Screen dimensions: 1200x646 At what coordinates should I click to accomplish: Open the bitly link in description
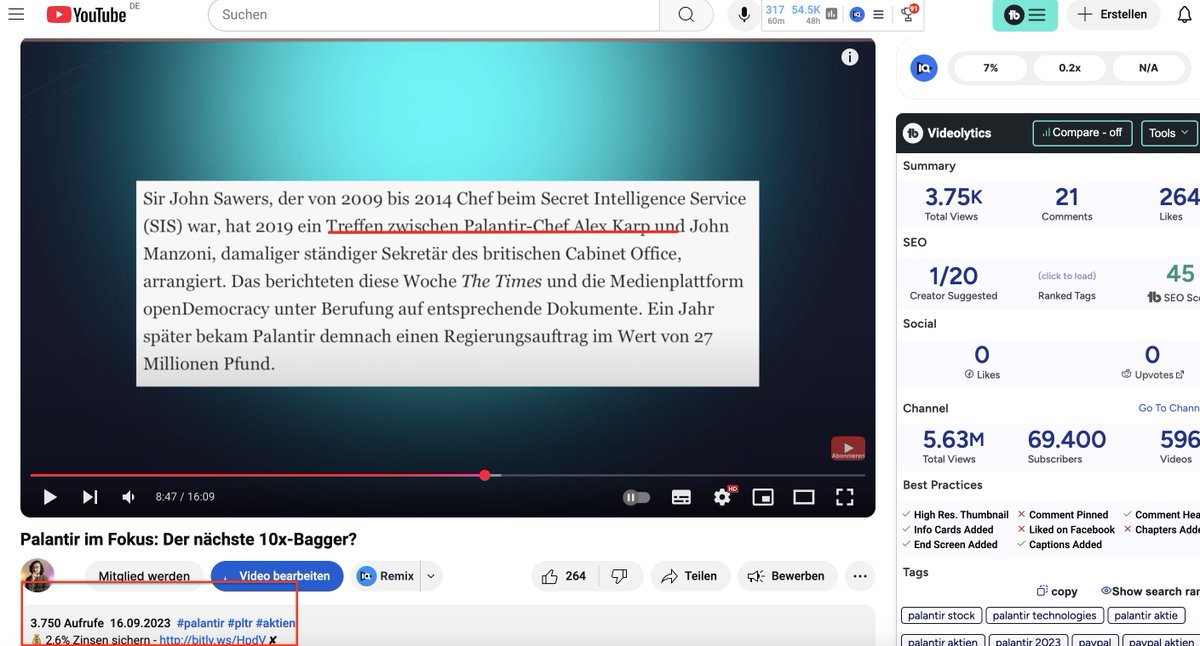point(212,639)
